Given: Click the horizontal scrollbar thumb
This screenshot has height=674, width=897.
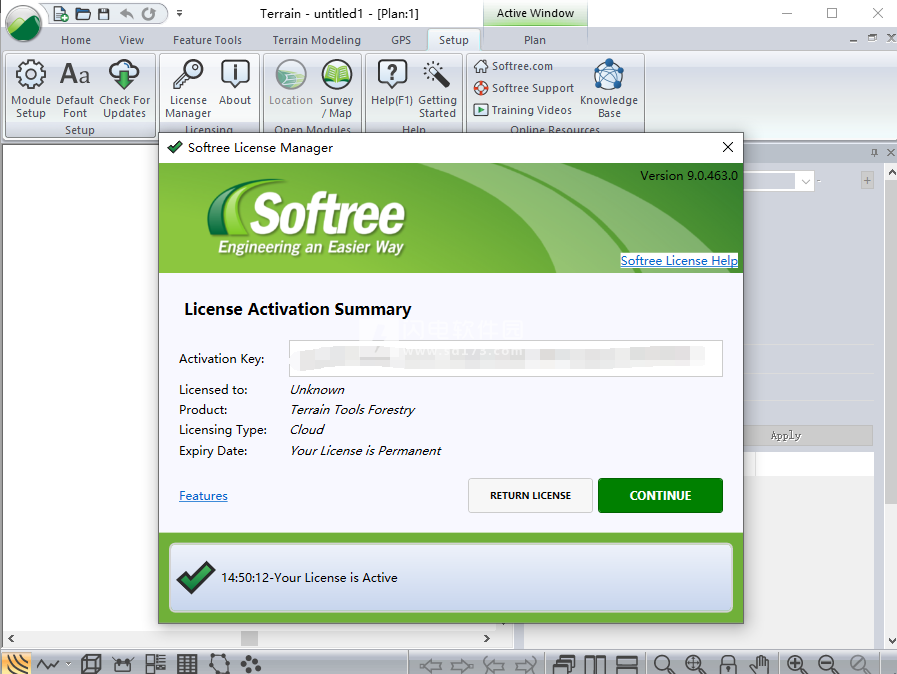Looking at the screenshot, I should click(x=249, y=638).
